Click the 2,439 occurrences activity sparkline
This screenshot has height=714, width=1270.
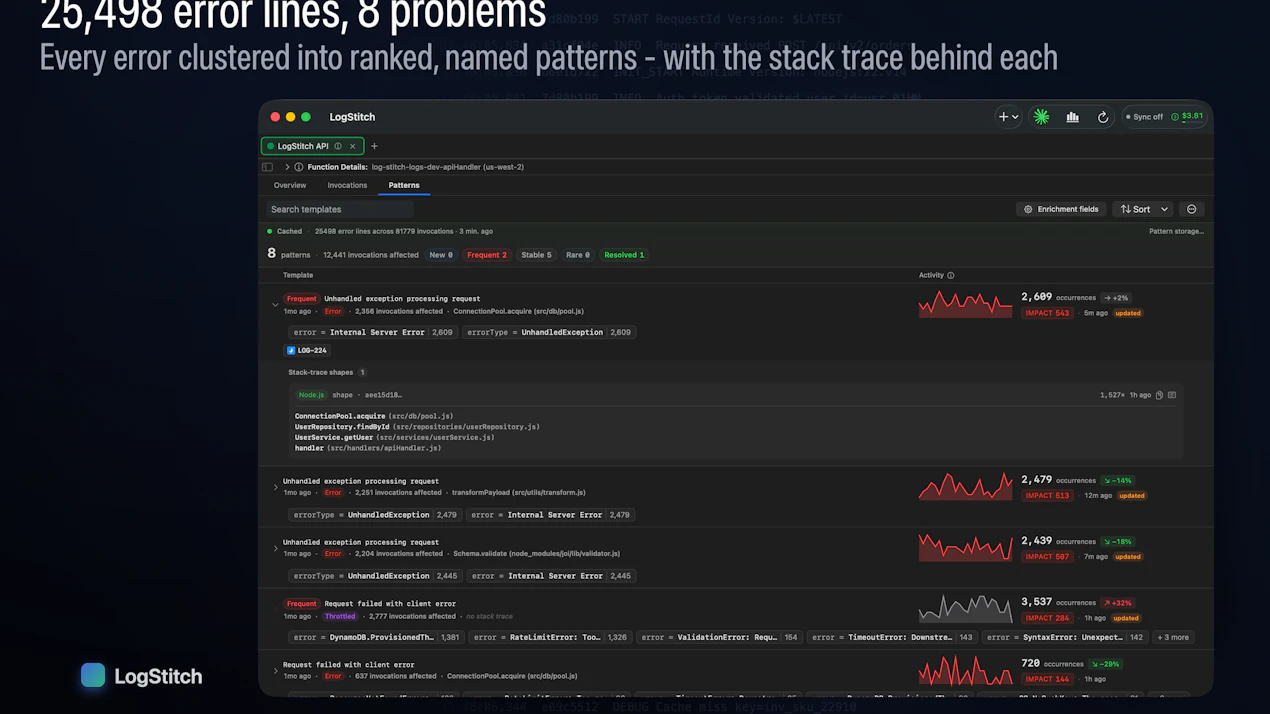point(965,548)
